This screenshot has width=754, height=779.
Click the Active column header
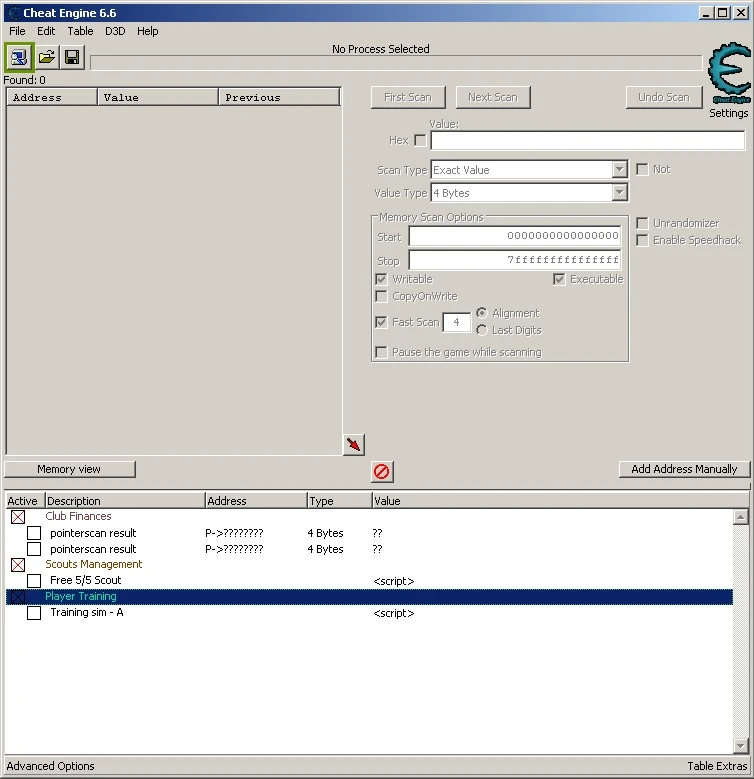(25, 501)
